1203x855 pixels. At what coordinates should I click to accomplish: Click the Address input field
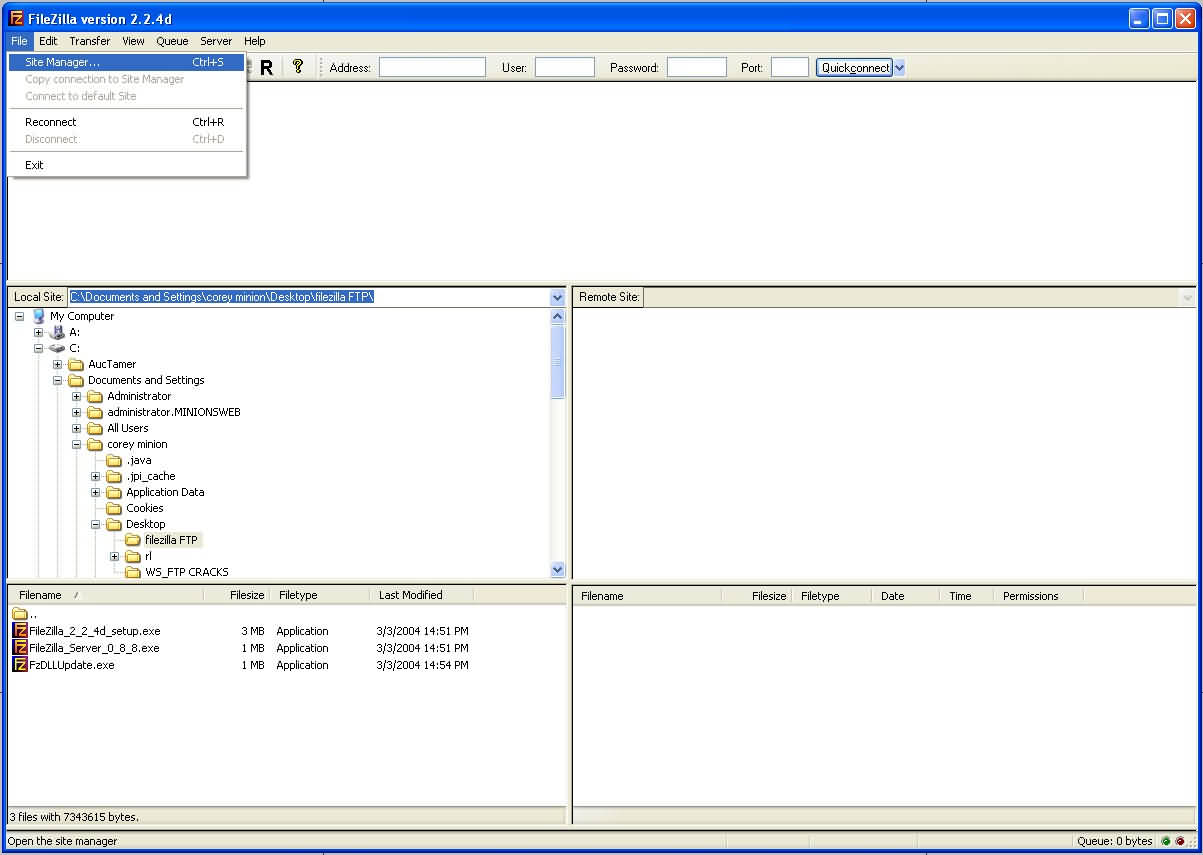[x=432, y=67]
